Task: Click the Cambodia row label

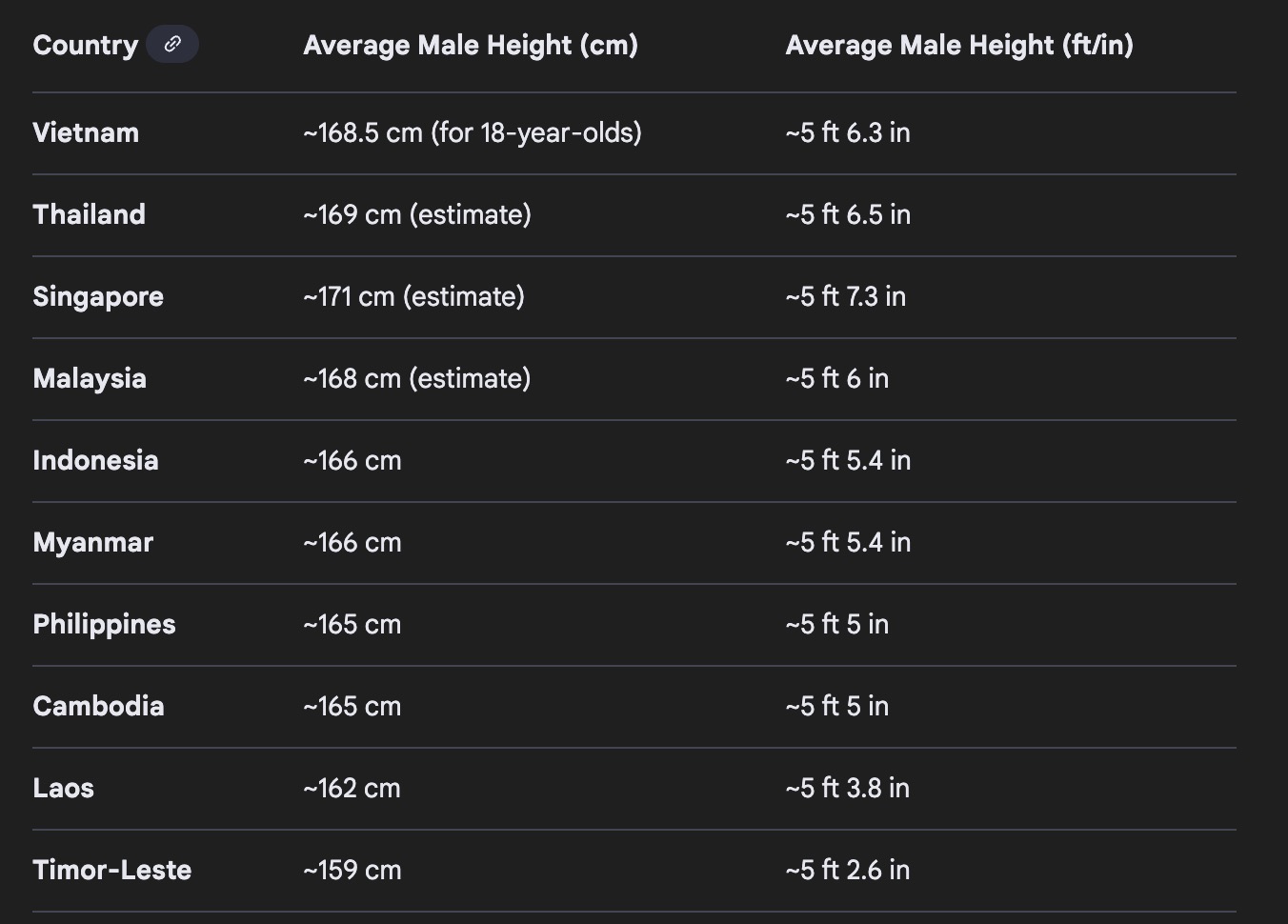Action: point(98,706)
